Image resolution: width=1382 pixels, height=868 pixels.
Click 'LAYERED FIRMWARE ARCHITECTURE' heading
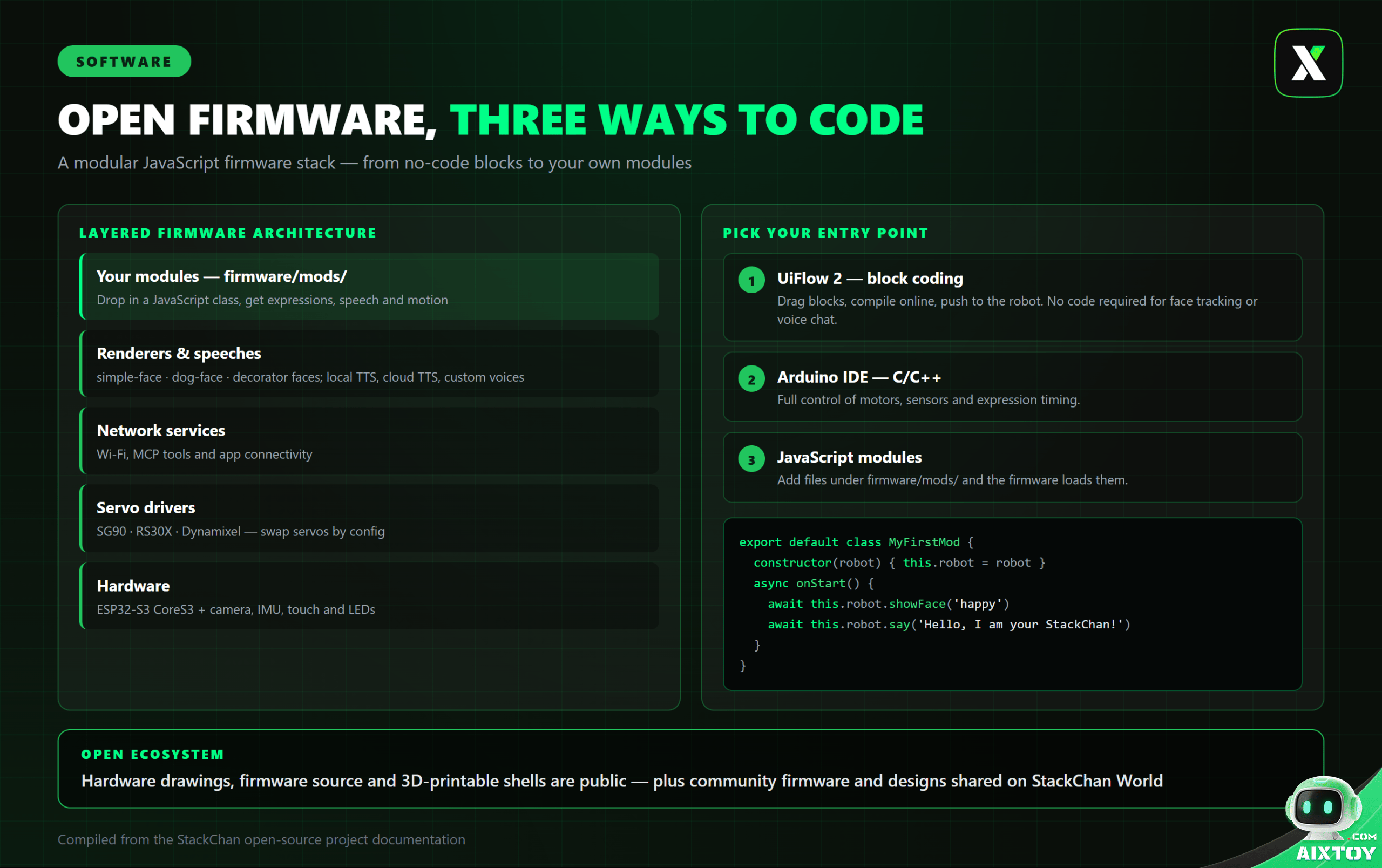pyautogui.click(x=228, y=233)
